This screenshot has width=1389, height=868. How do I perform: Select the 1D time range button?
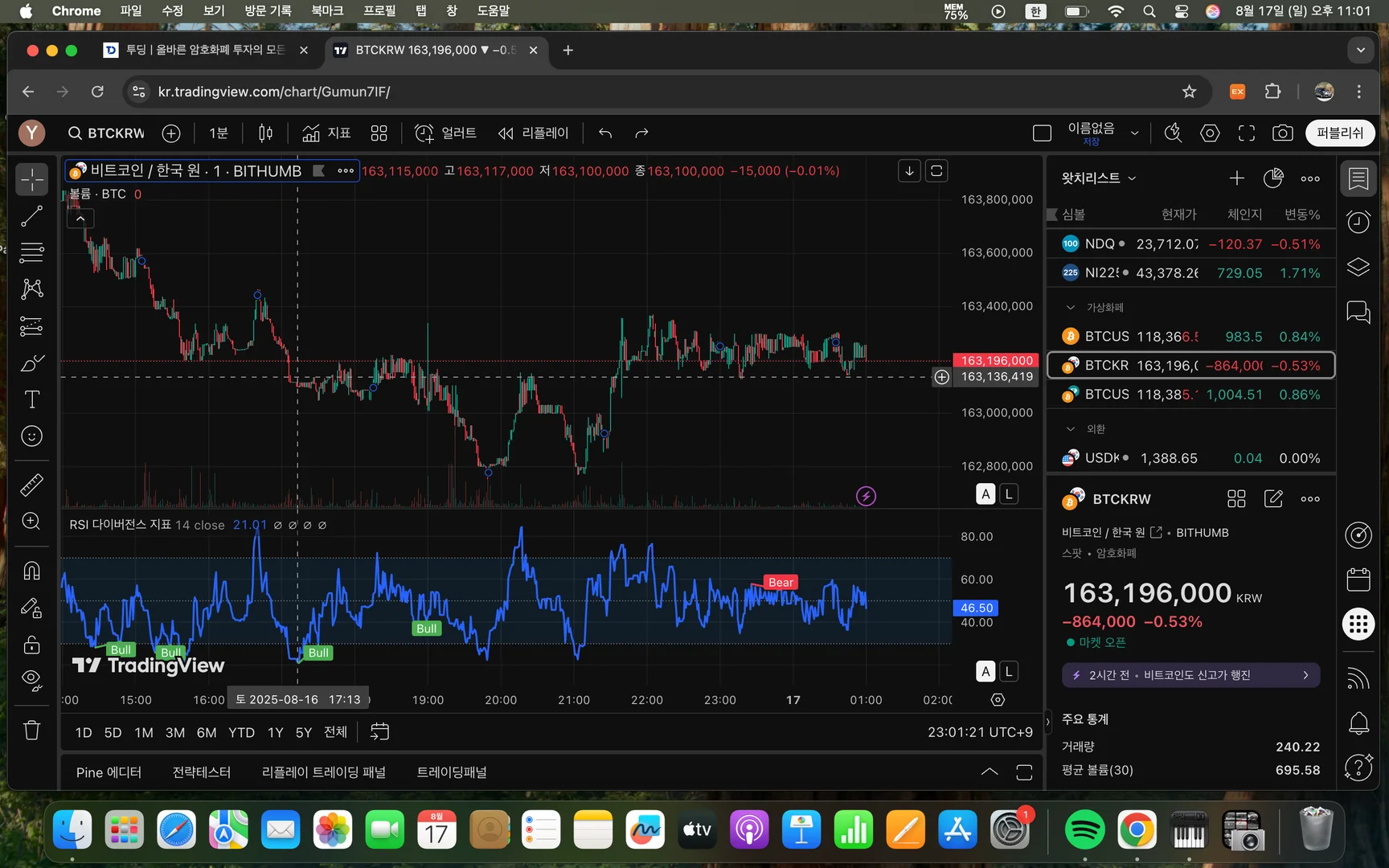click(x=83, y=732)
